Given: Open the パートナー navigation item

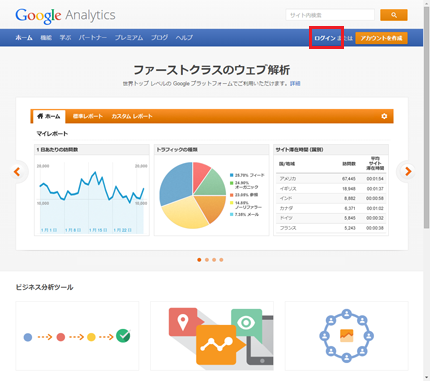Looking at the screenshot, I should point(93,38).
